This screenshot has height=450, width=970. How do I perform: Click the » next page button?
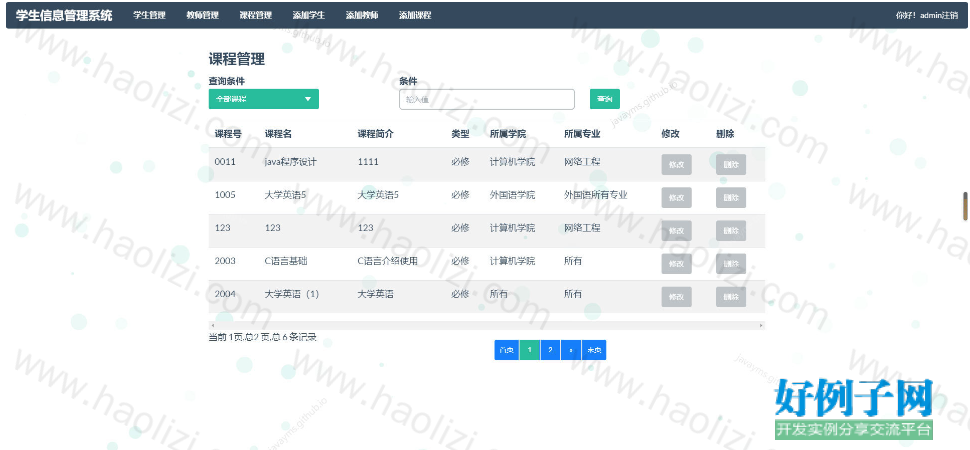tap(571, 350)
